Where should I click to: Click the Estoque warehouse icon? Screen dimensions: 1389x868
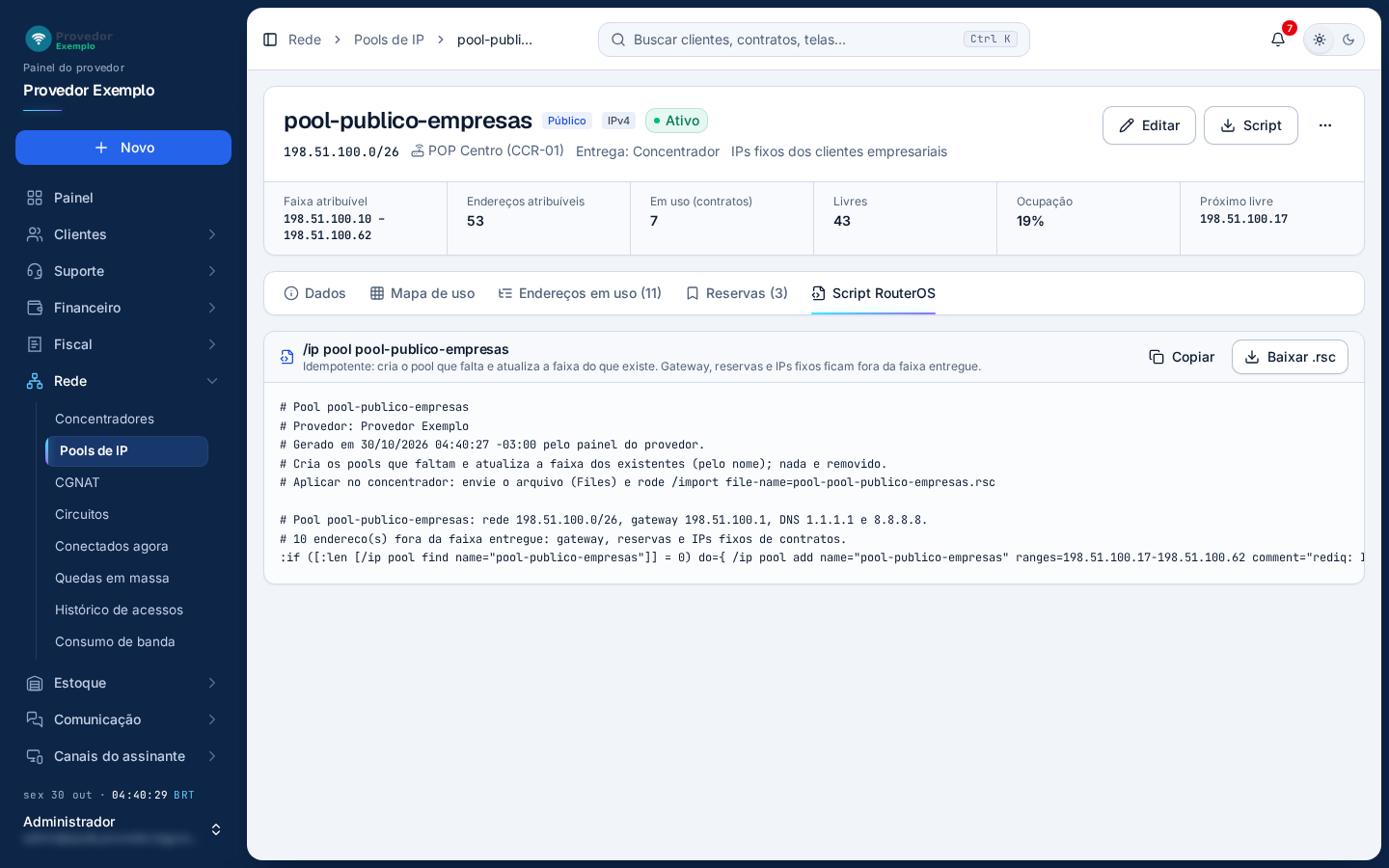35,683
